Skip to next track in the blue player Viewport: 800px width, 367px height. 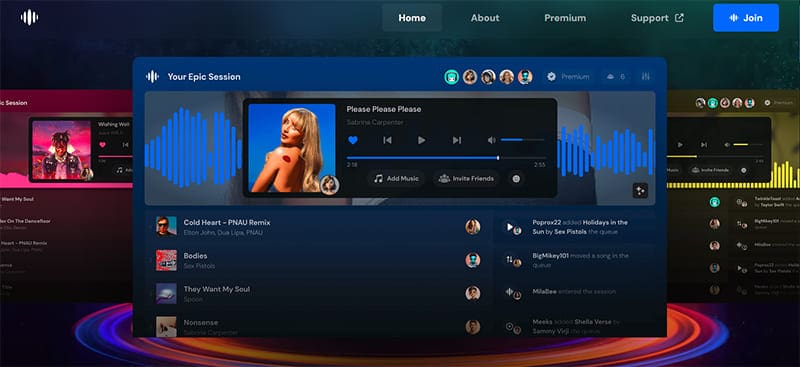[x=457, y=140]
